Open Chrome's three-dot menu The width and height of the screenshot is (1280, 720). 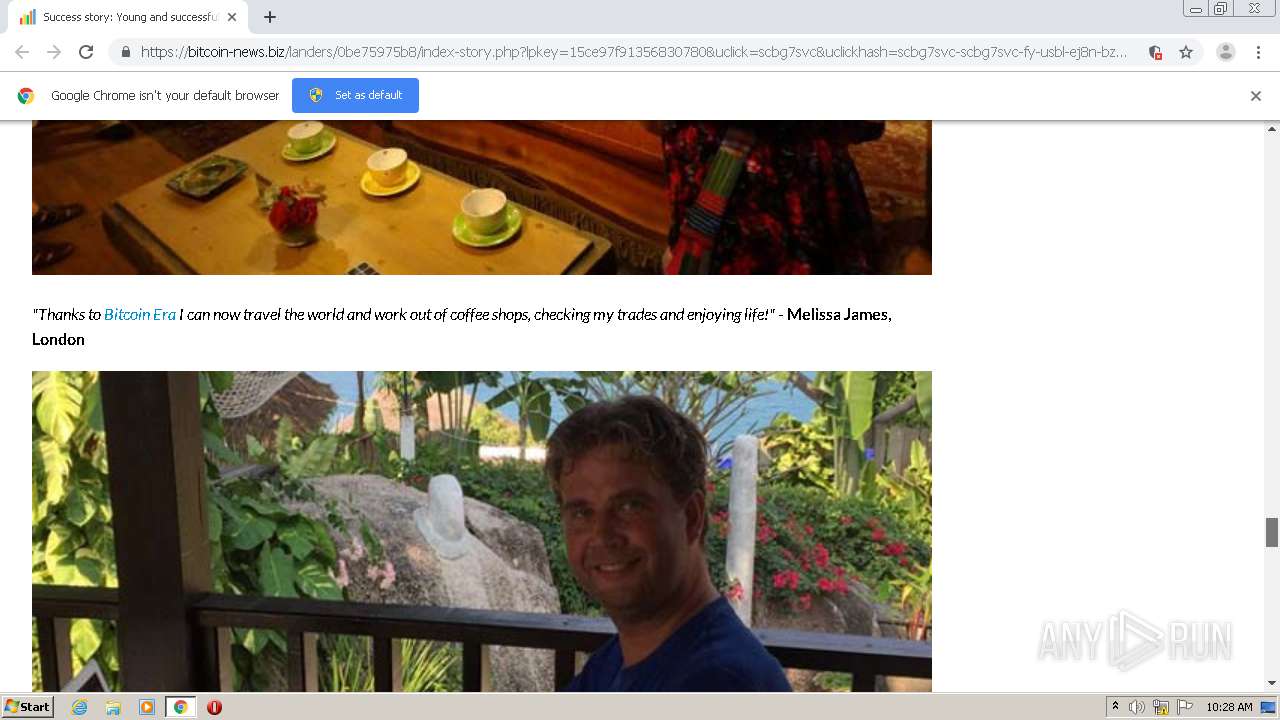[x=1258, y=52]
